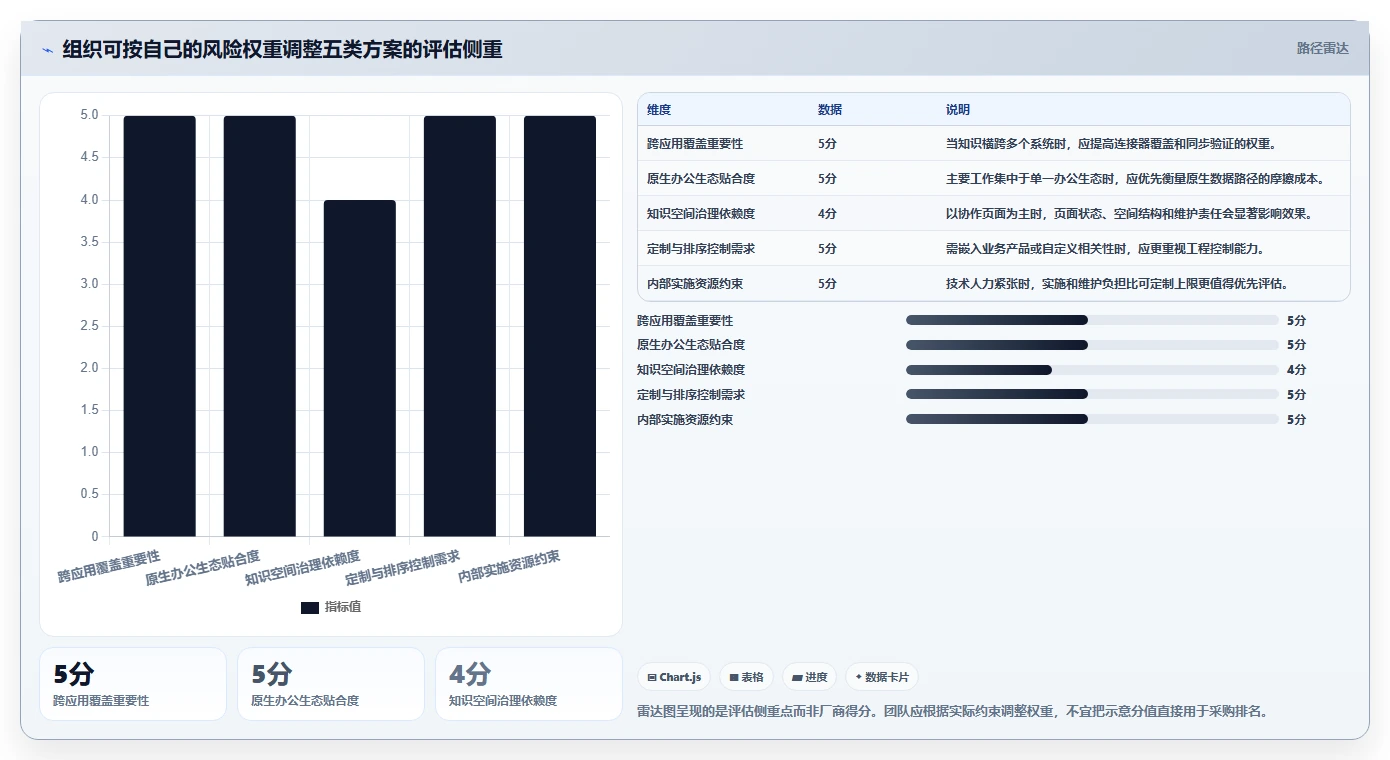Click the 定制与排序控制需求 progress bar

(x=1092, y=395)
